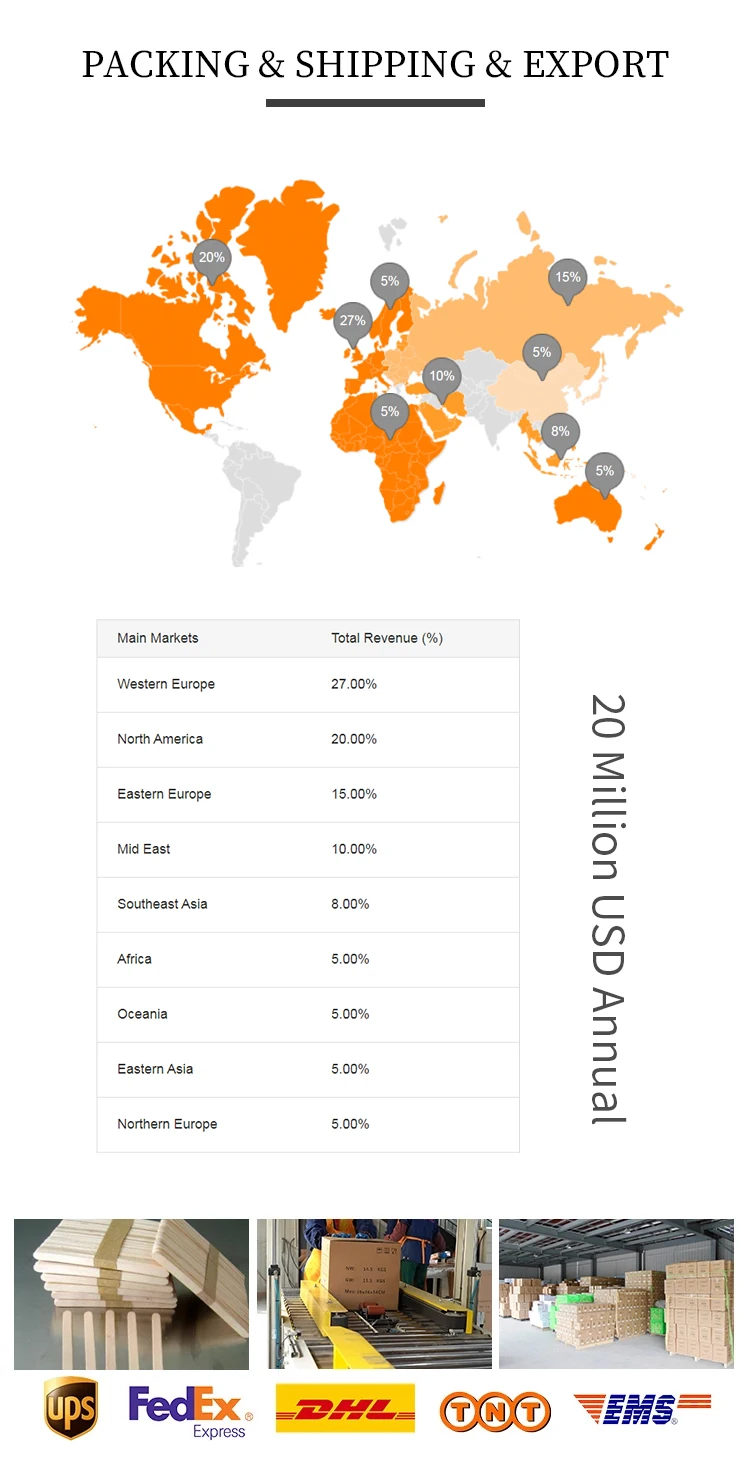The height and width of the screenshot is (1459, 750).
Task: Click the EMS logo
Action: 642,1408
